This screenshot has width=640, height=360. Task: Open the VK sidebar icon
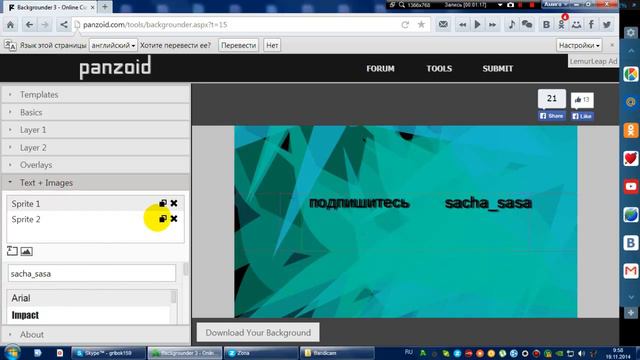click(x=631, y=243)
